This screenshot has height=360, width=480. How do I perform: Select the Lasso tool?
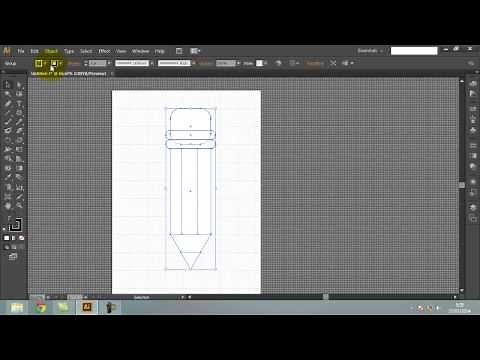click(19, 94)
